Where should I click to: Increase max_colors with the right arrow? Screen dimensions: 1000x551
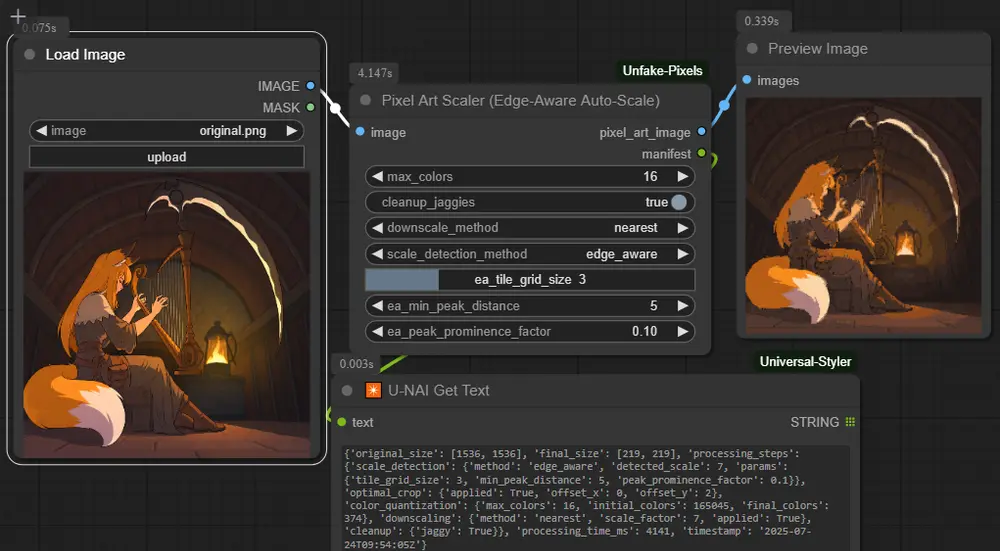pyautogui.click(x=682, y=176)
